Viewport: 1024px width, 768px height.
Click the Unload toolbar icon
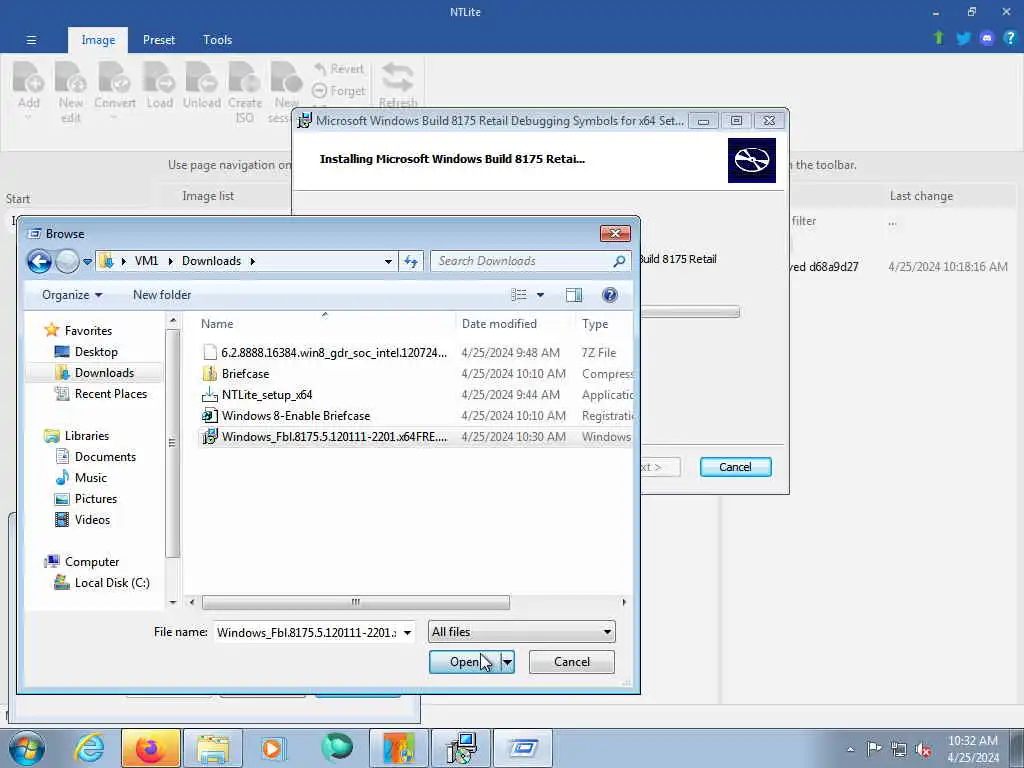(201, 85)
